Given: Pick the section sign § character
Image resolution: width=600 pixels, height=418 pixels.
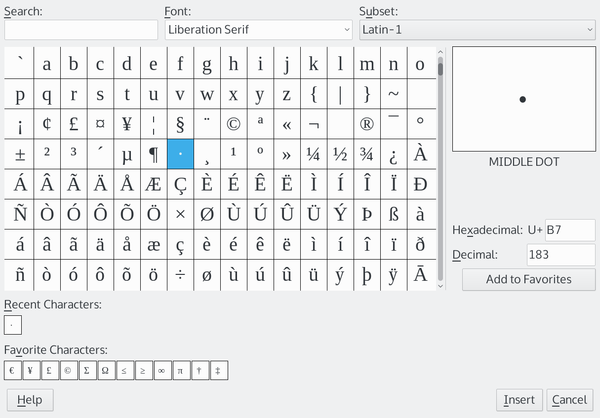Looking at the screenshot, I should pyautogui.click(x=180, y=124).
